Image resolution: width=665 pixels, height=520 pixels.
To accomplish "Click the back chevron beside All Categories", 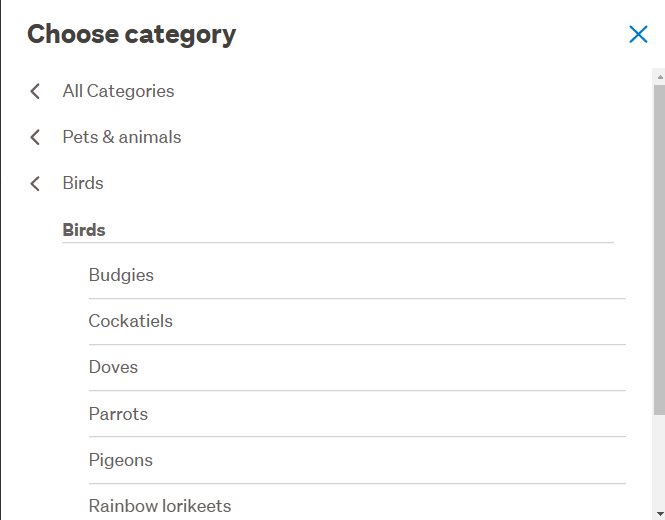I will pyautogui.click(x=35, y=91).
